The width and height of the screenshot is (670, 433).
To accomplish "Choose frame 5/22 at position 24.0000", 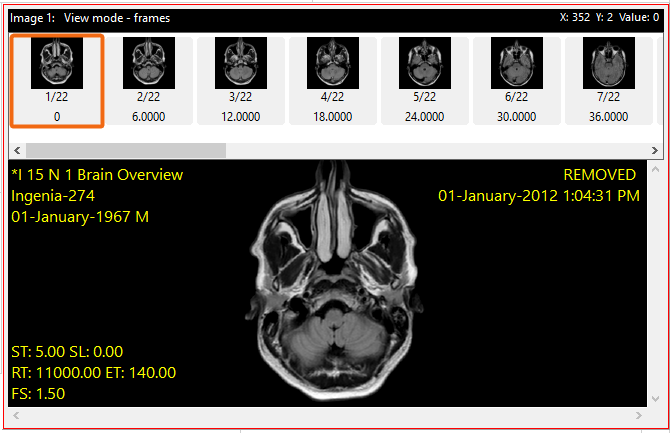I will click(x=424, y=80).
